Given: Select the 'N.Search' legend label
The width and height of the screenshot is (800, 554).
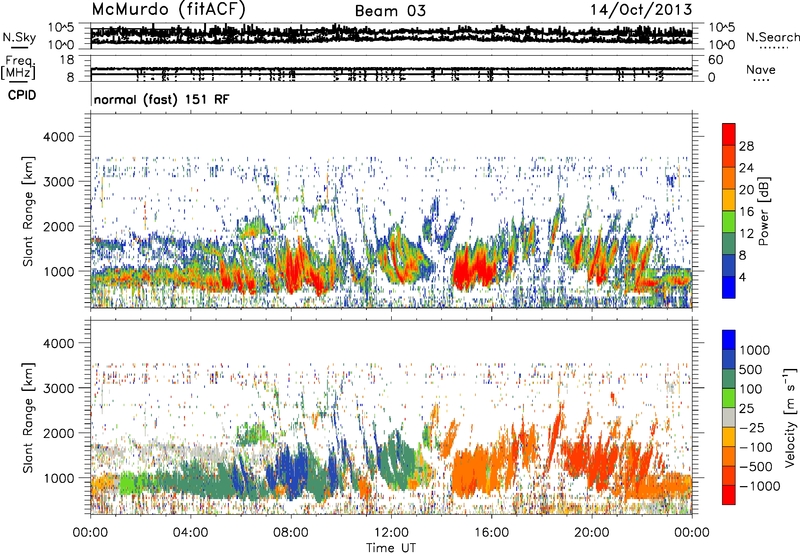Looking at the screenshot, I should point(773,37).
